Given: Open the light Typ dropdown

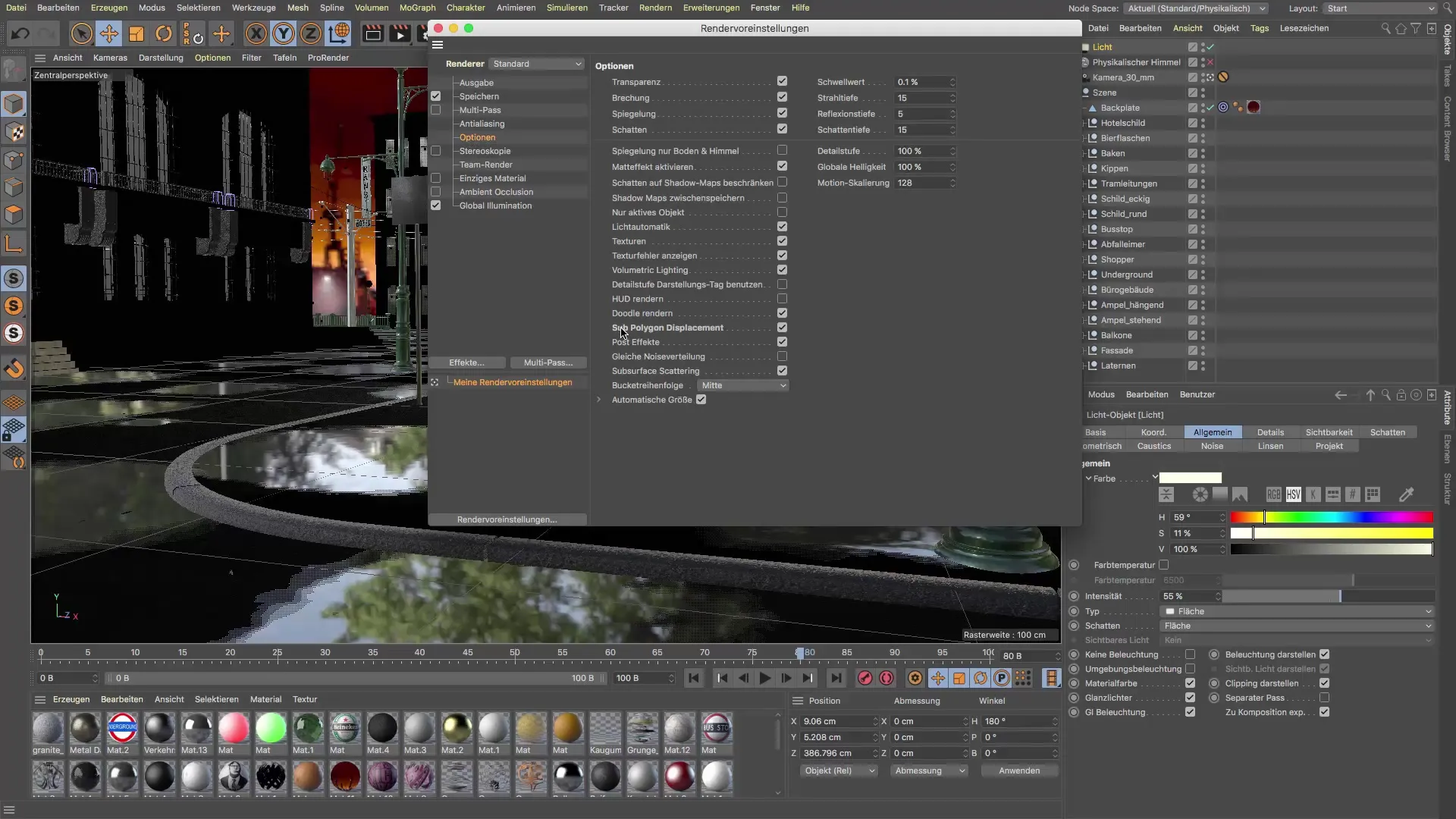Looking at the screenshot, I should click(x=1297, y=611).
